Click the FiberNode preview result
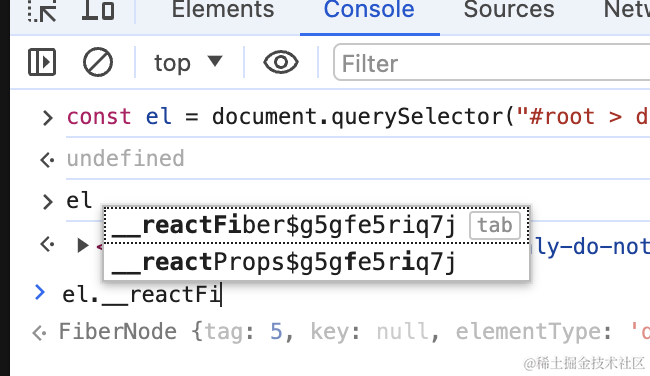 point(354,332)
